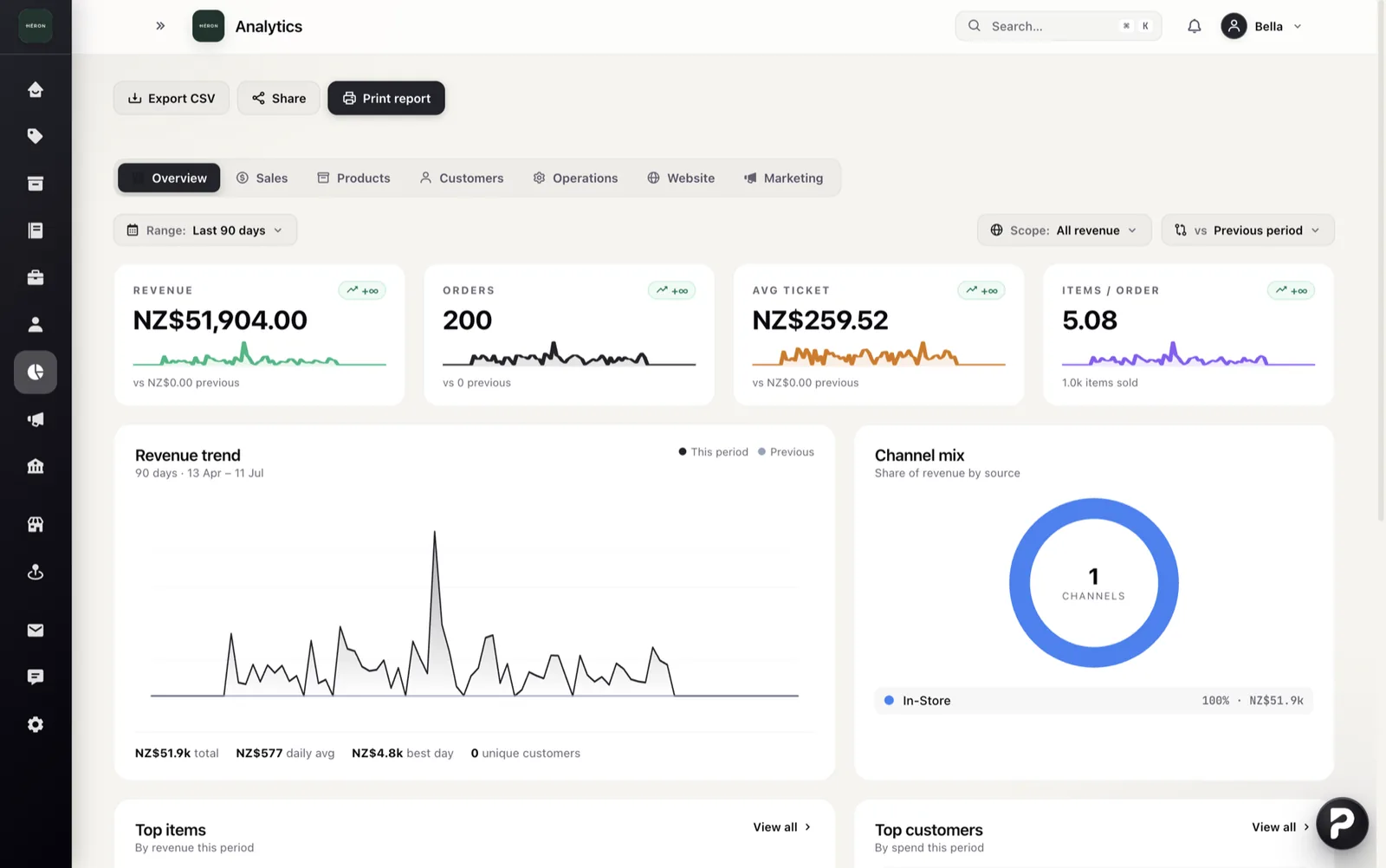
Task: Open the envelope mail icon in the sidebar
Action: 36,630
